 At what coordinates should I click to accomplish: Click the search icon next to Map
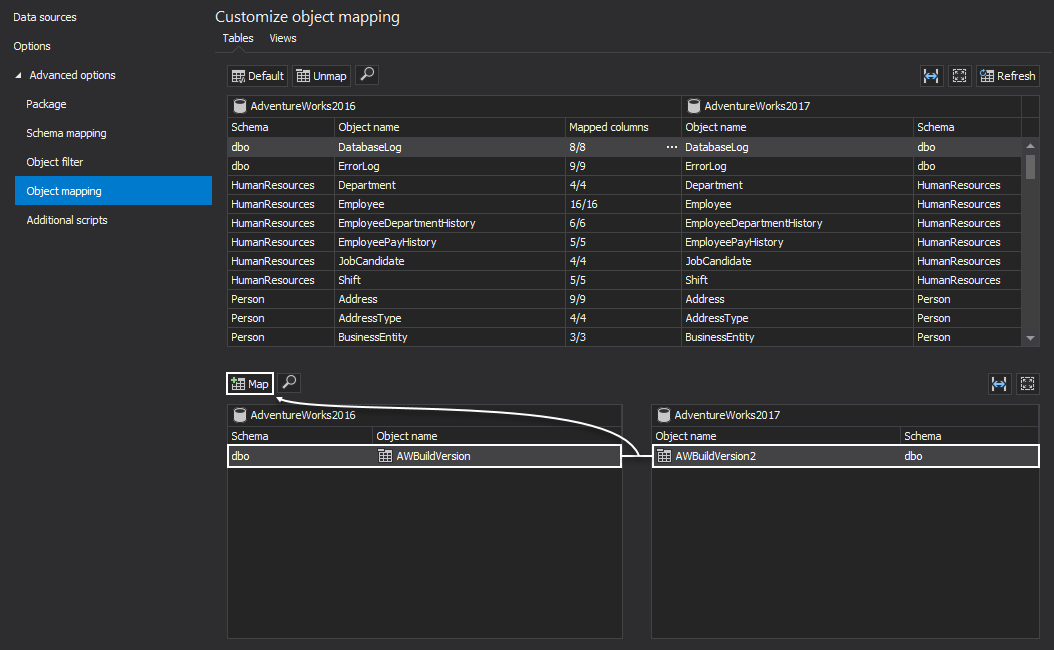(x=289, y=383)
